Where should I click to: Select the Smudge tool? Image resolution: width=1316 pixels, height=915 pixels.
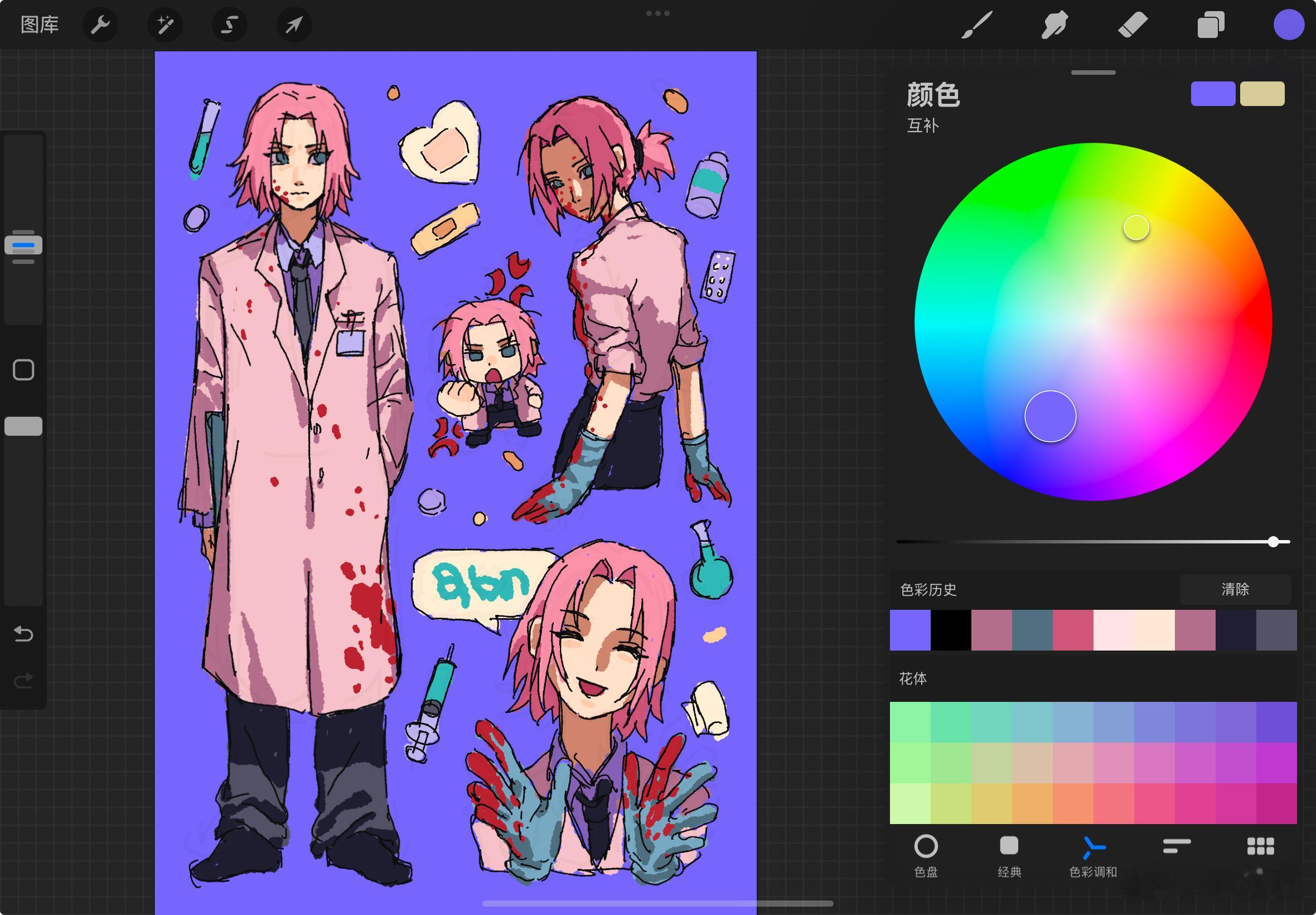click(1054, 25)
